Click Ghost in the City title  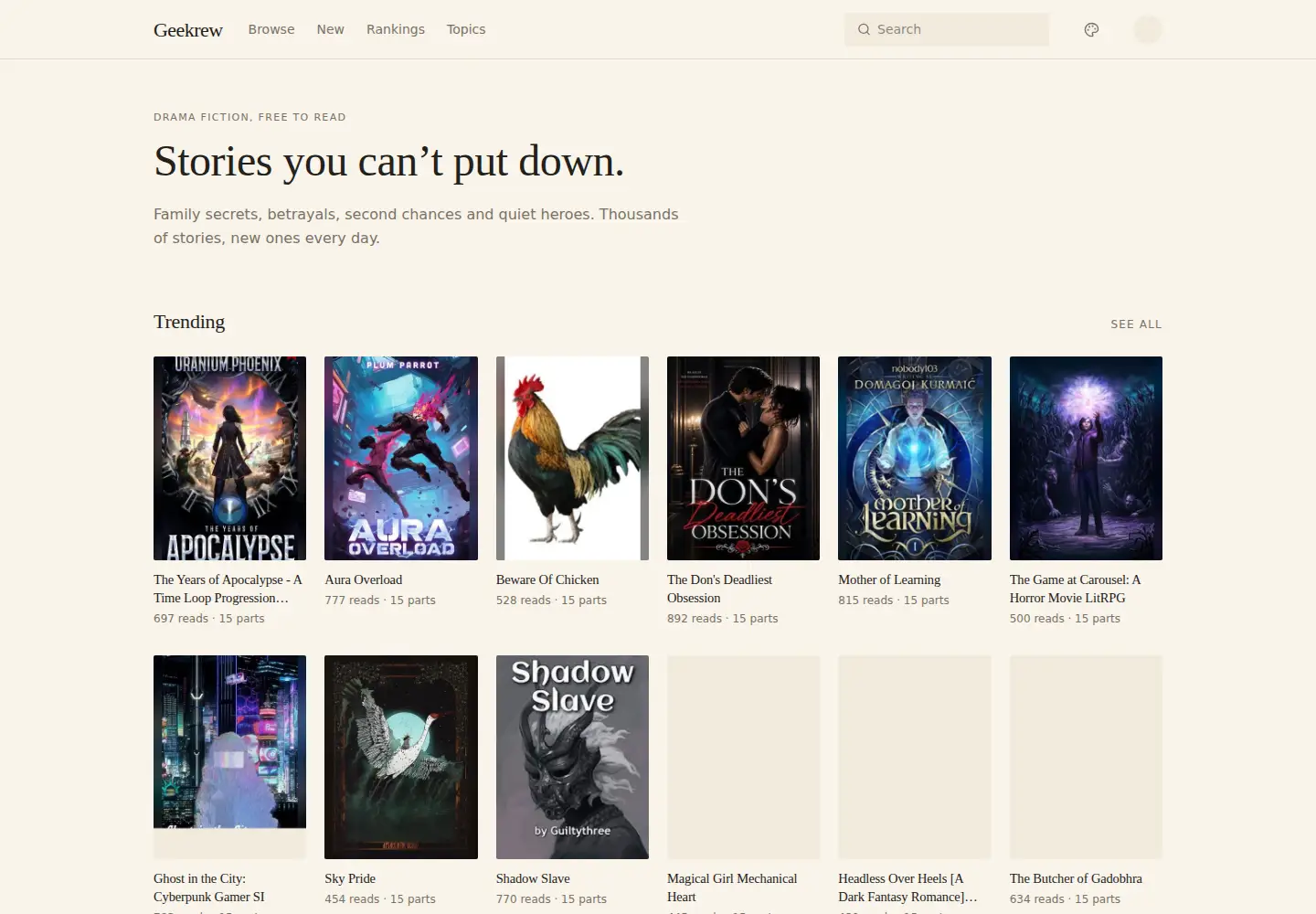tap(209, 887)
